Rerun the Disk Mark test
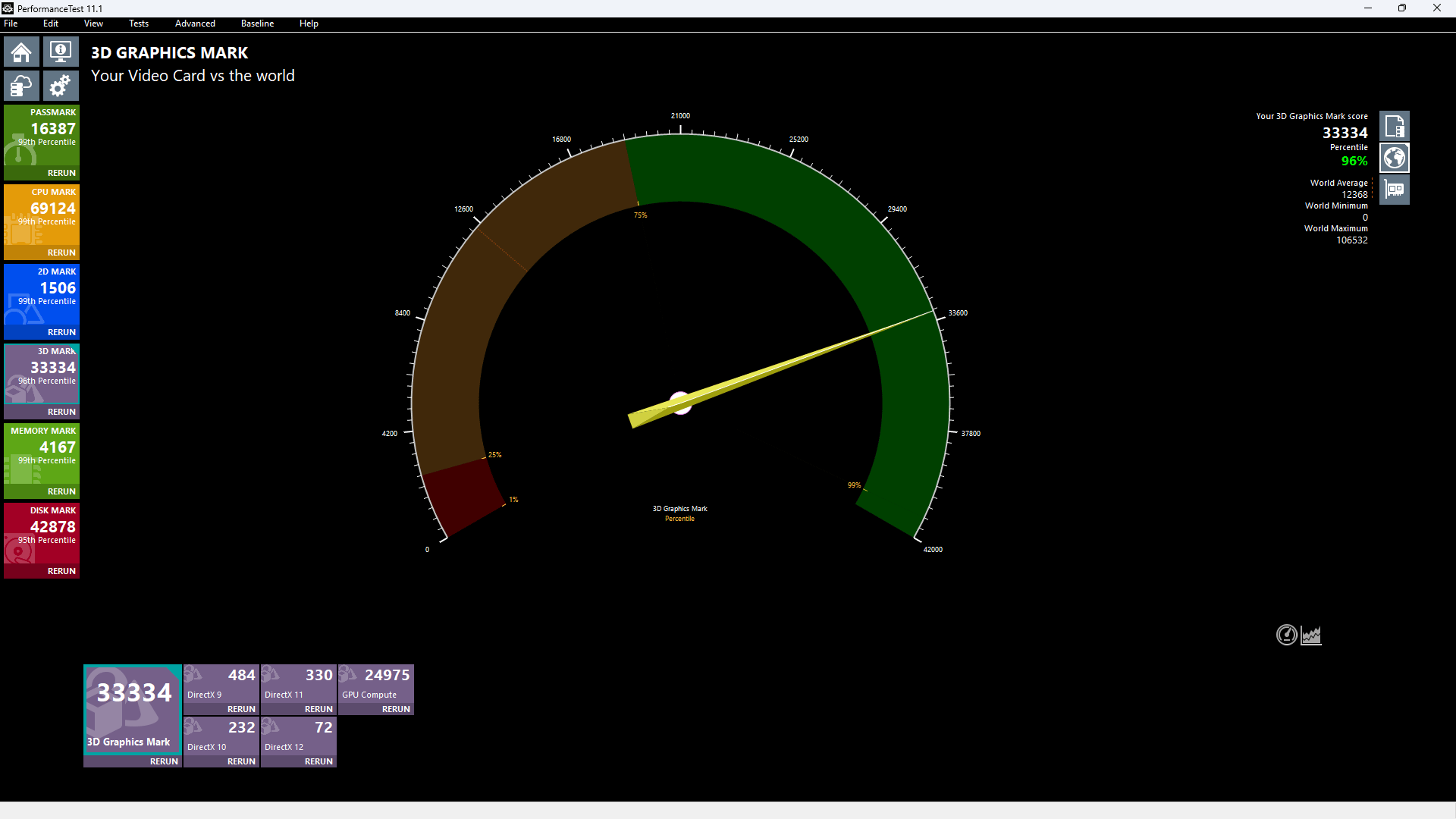1456x819 pixels. click(61, 571)
